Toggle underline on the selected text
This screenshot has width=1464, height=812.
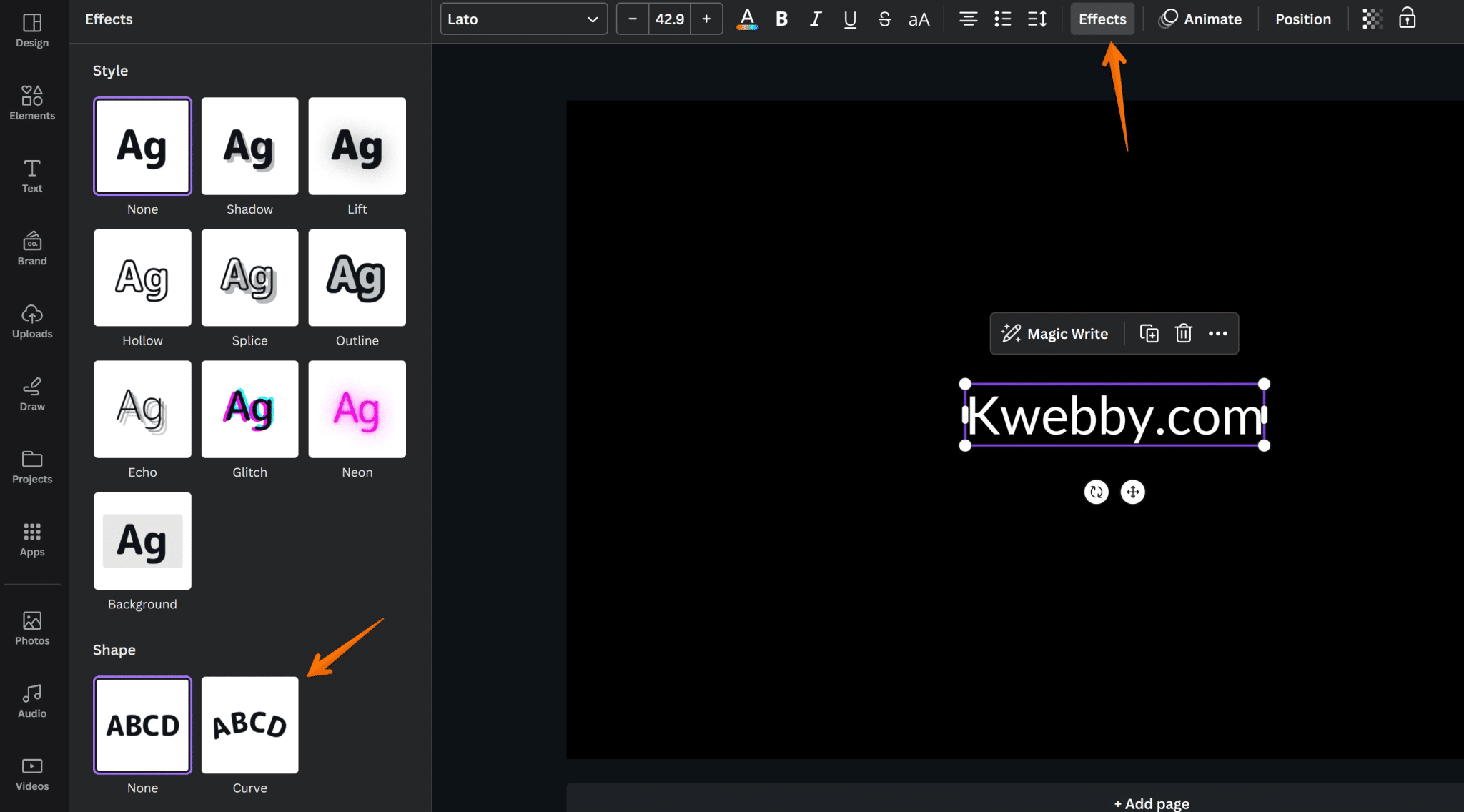pos(849,19)
